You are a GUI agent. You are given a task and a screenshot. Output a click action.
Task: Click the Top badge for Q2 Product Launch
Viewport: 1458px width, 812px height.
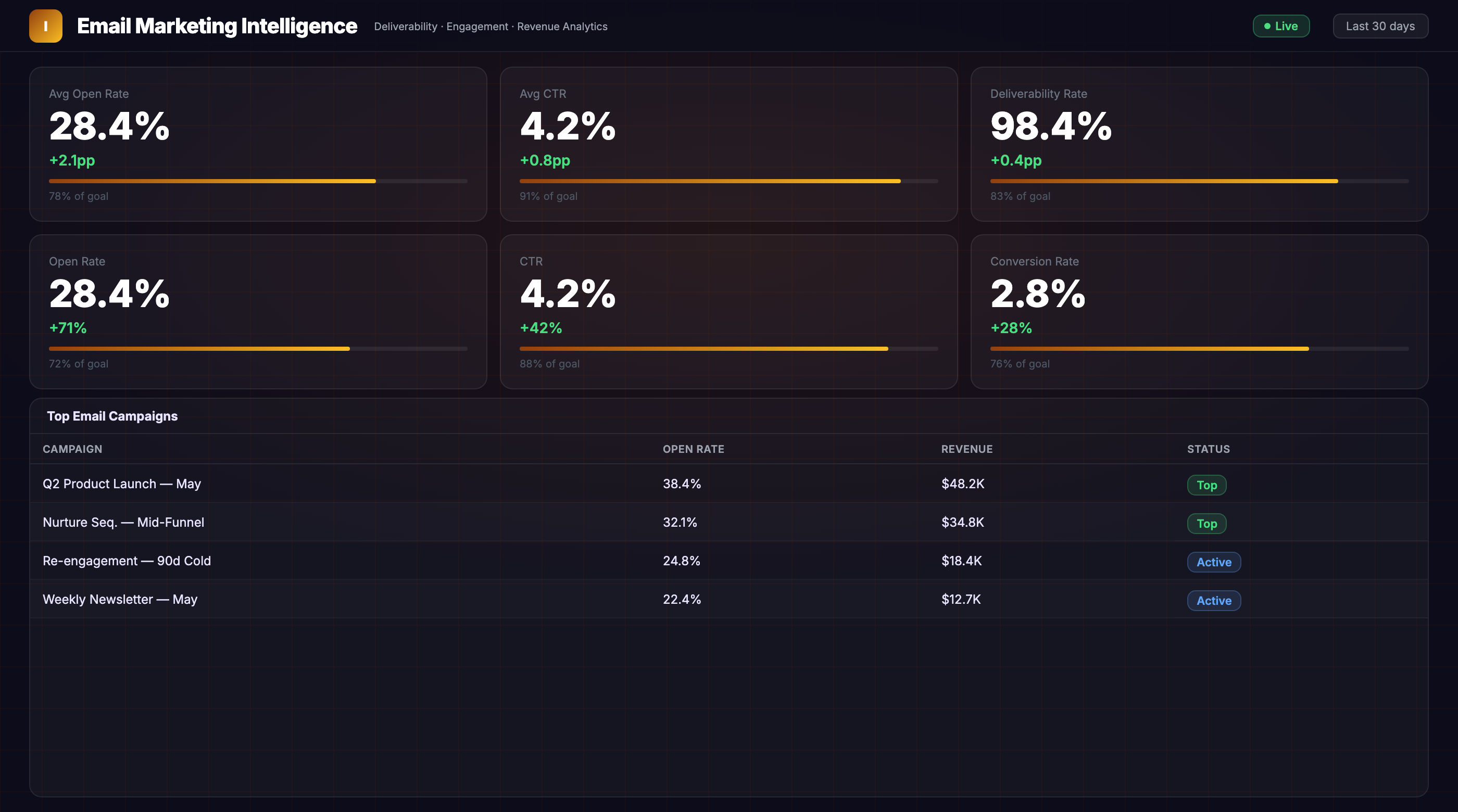1206,485
